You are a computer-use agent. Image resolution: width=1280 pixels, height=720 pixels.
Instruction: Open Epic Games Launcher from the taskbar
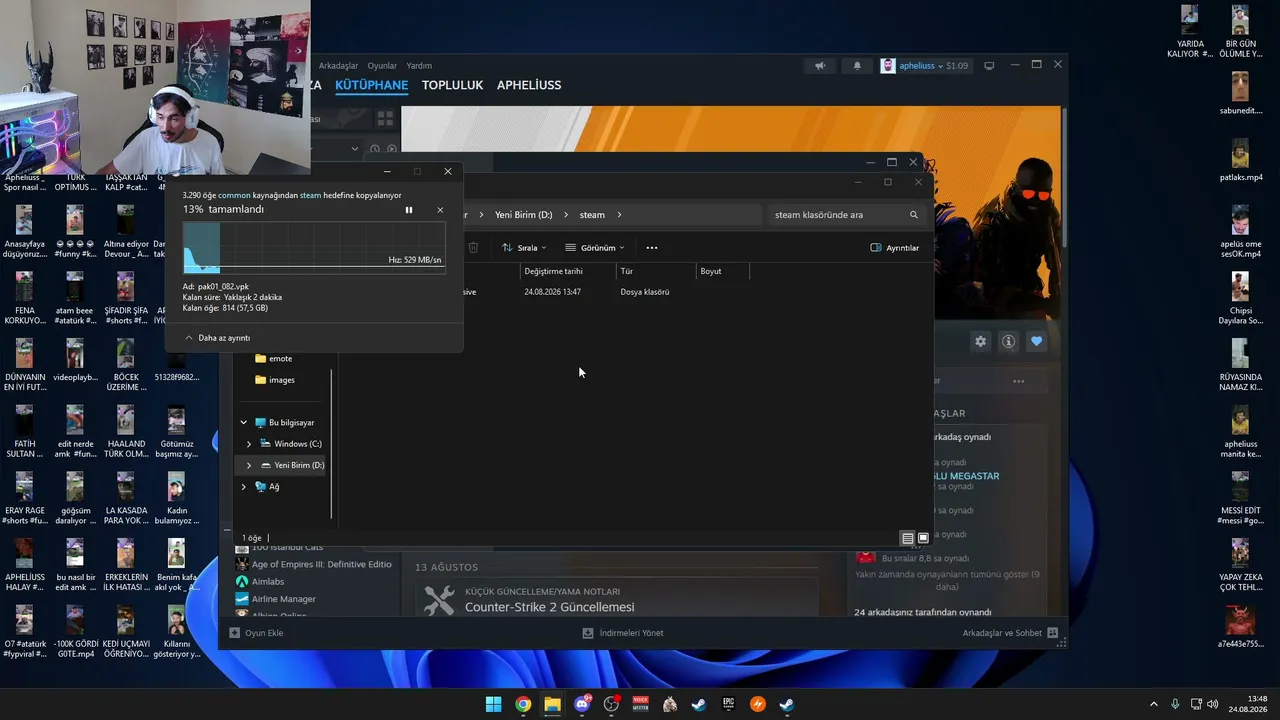coord(729,704)
